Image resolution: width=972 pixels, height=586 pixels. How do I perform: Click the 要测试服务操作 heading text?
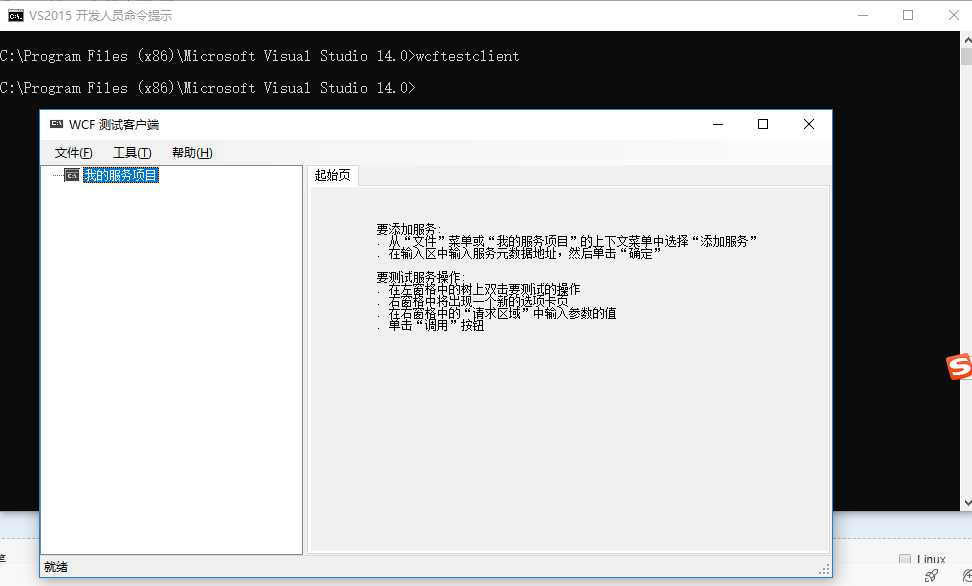point(420,277)
